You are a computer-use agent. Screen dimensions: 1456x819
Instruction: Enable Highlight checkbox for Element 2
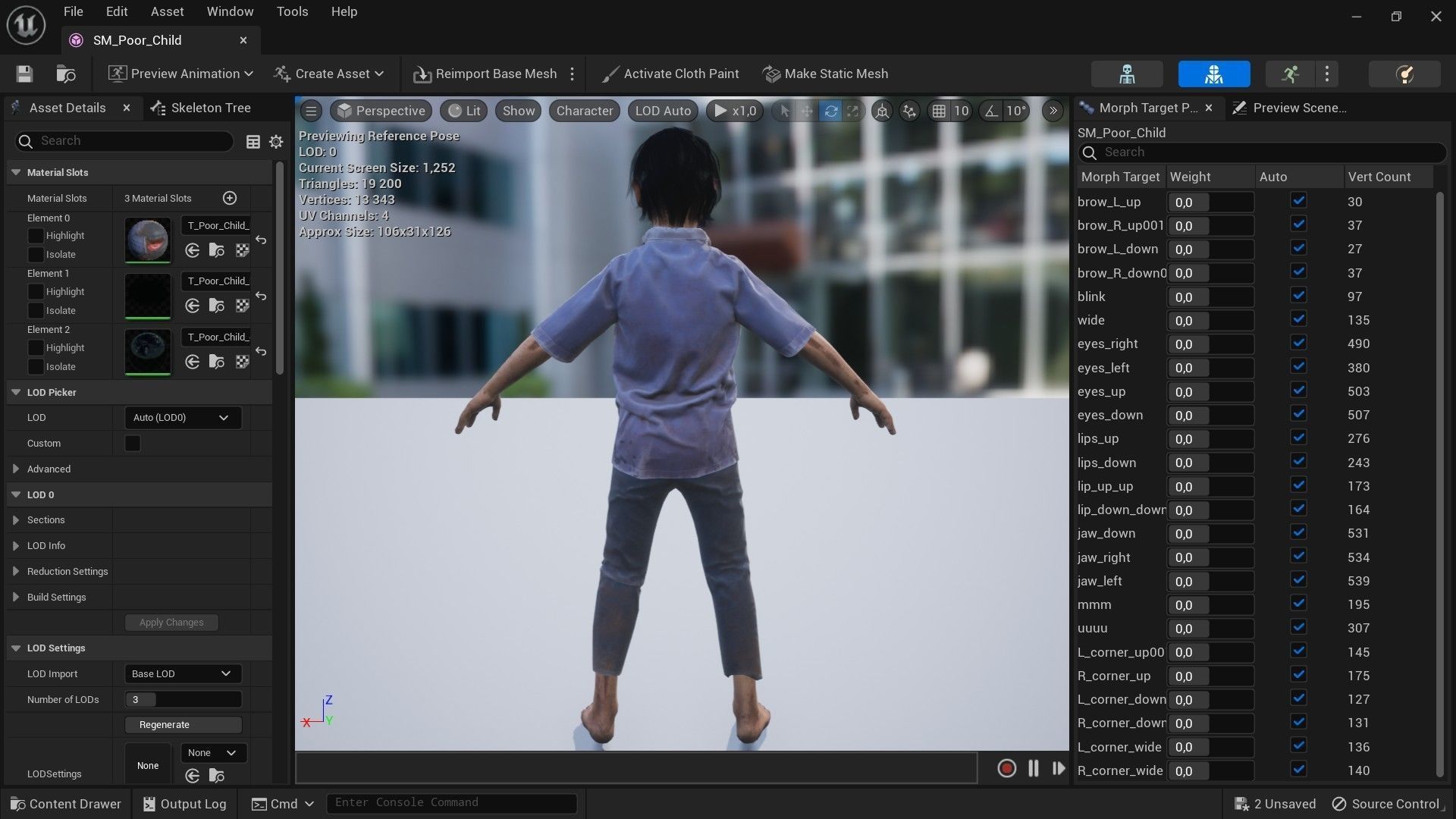pyautogui.click(x=36, y=347)
